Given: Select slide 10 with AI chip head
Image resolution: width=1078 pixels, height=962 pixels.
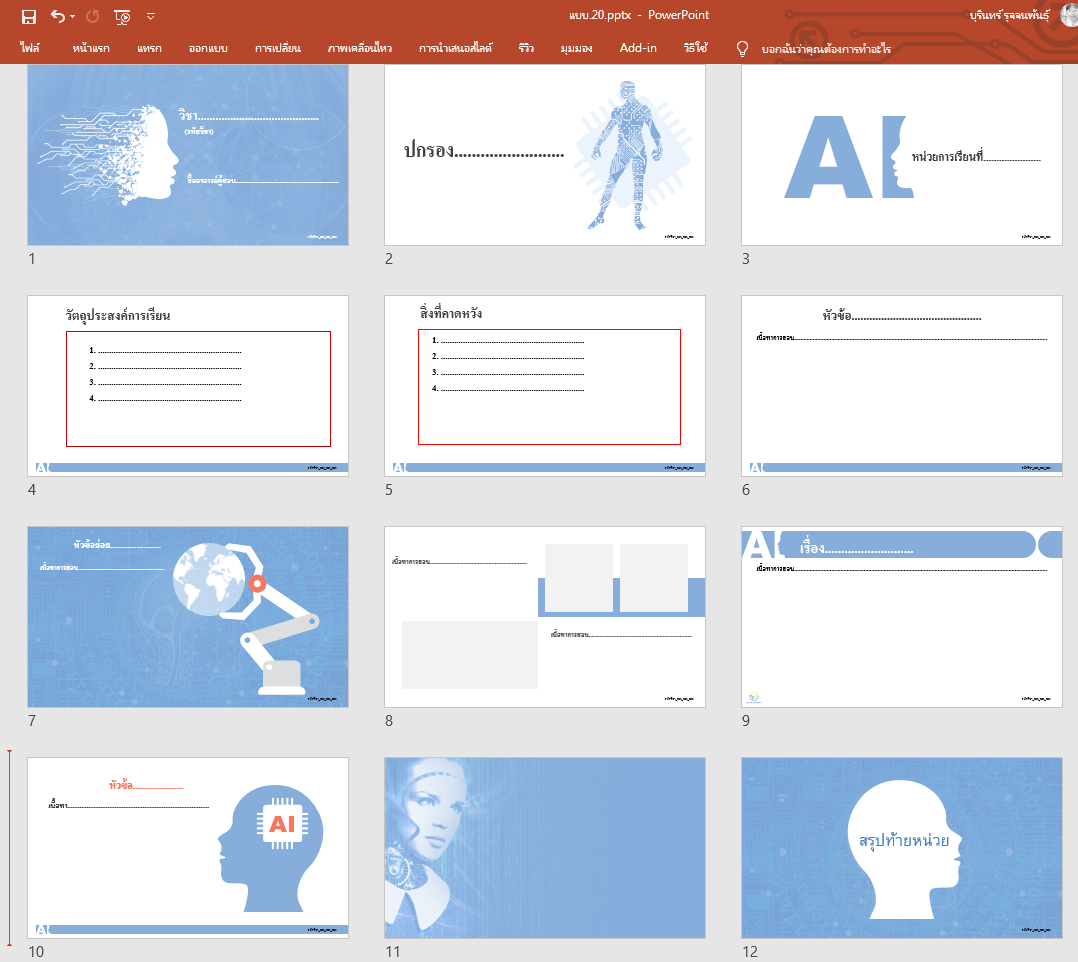Looking at the screenshot, I should tap(188, 848).
